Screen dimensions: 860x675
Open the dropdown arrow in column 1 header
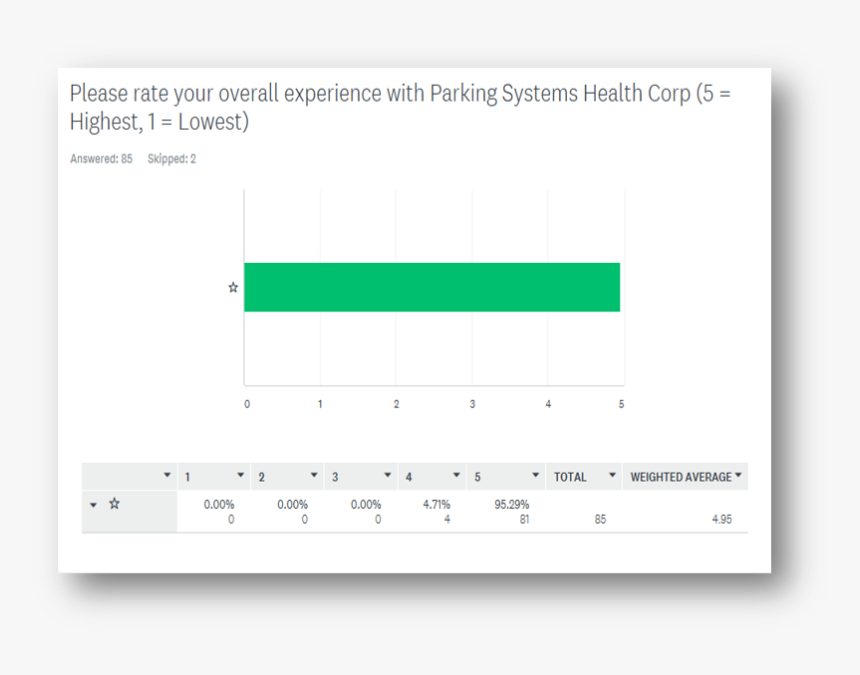click(x=240, y=475)
